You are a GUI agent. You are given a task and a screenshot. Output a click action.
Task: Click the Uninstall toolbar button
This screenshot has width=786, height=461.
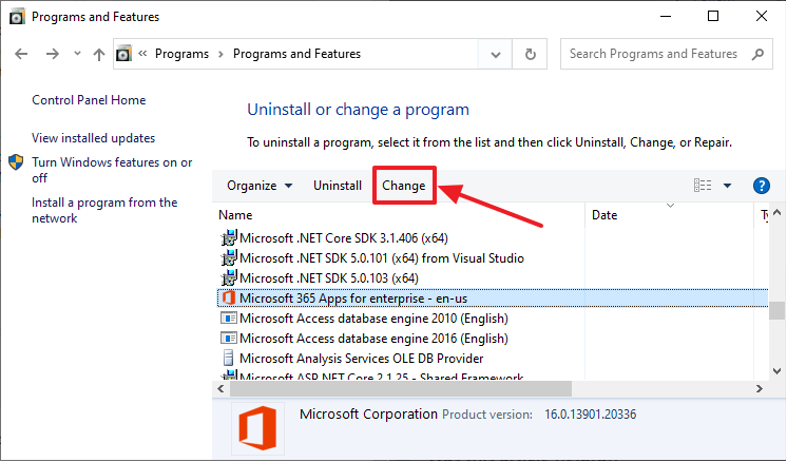337,186
